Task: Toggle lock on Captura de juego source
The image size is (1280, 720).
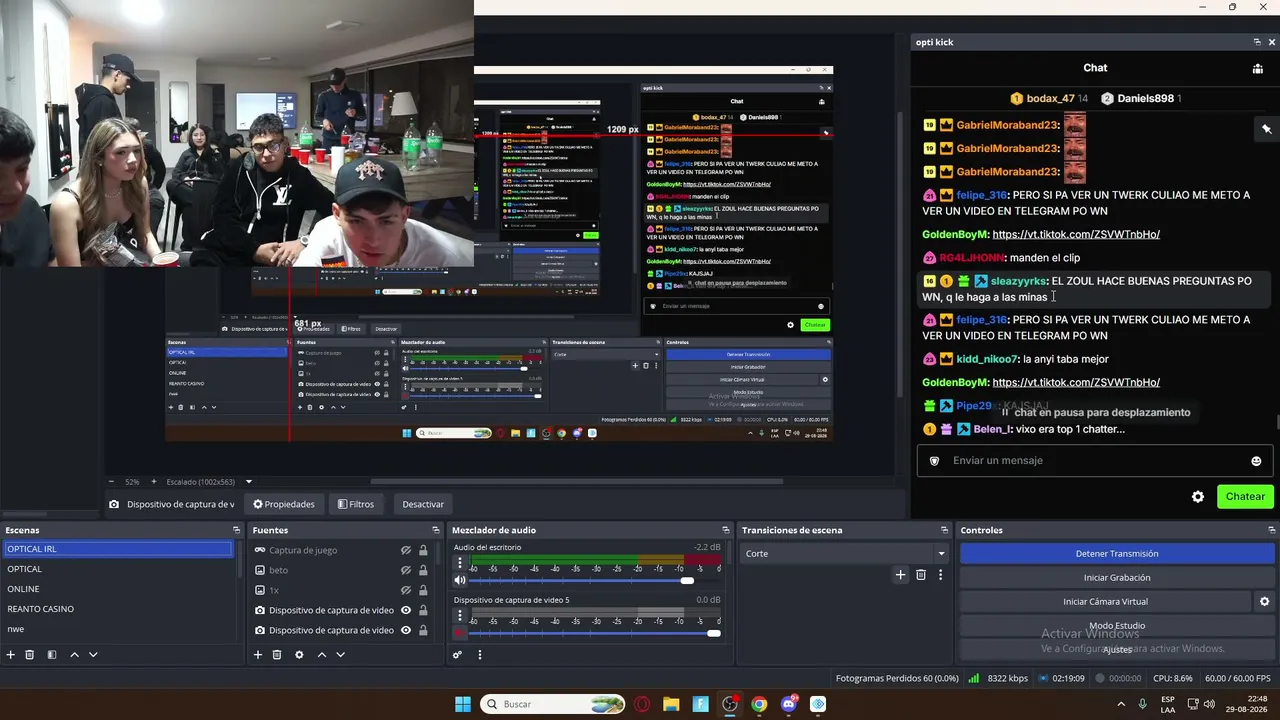Action: (423, 550)
